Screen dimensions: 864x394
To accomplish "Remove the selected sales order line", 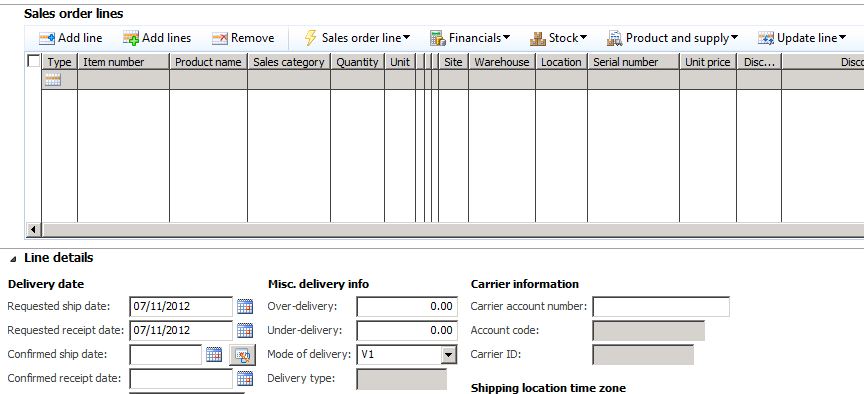I will coord(243,38).
